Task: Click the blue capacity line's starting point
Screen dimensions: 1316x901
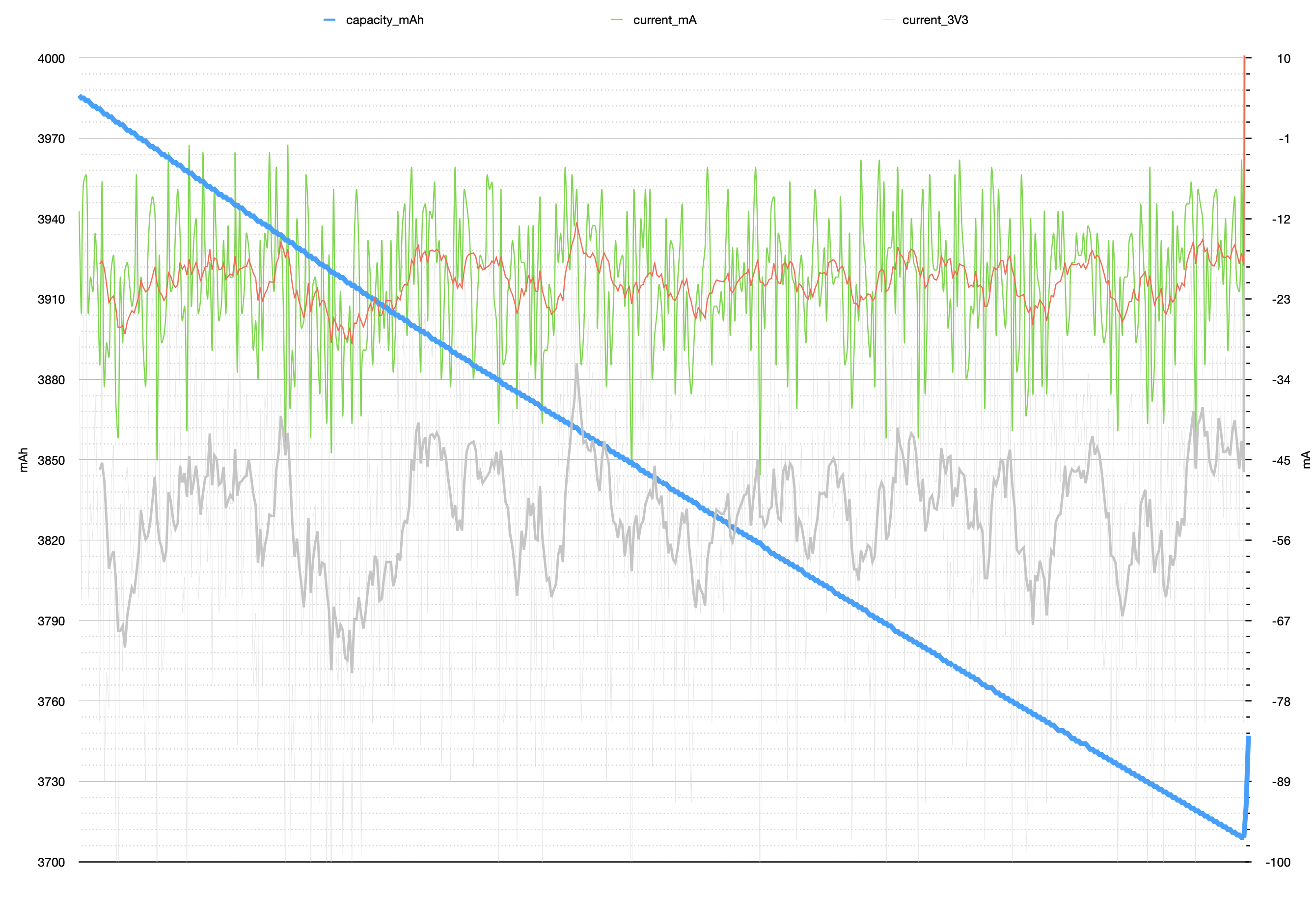Action: pyautogui.click(x=81, y=97)
